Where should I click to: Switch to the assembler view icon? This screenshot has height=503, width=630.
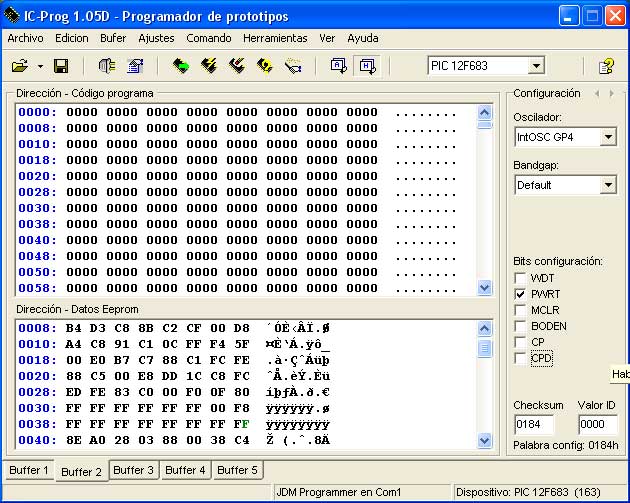pos(338,66)
